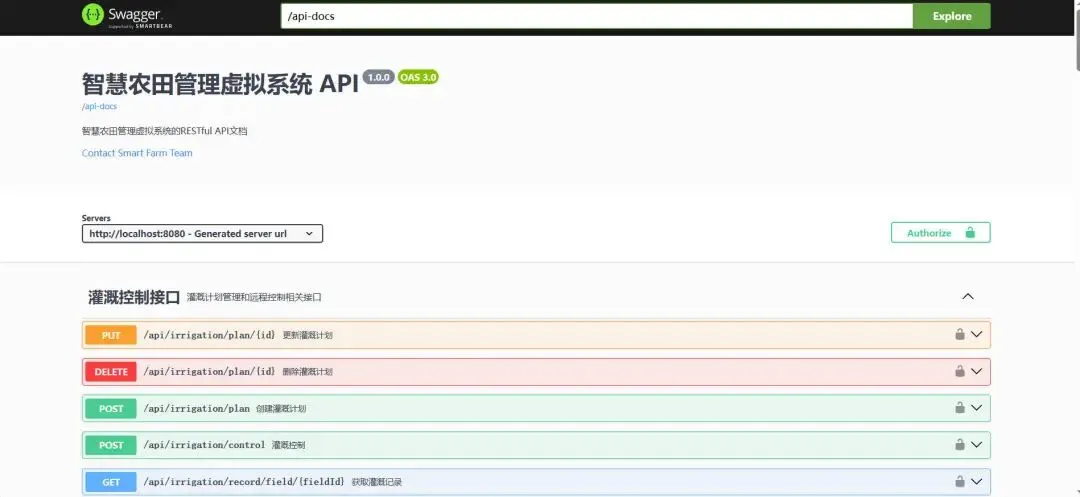Expand the POST /api/irrigation/control chevron
1080x497 pixels.
tap(976, 445)
